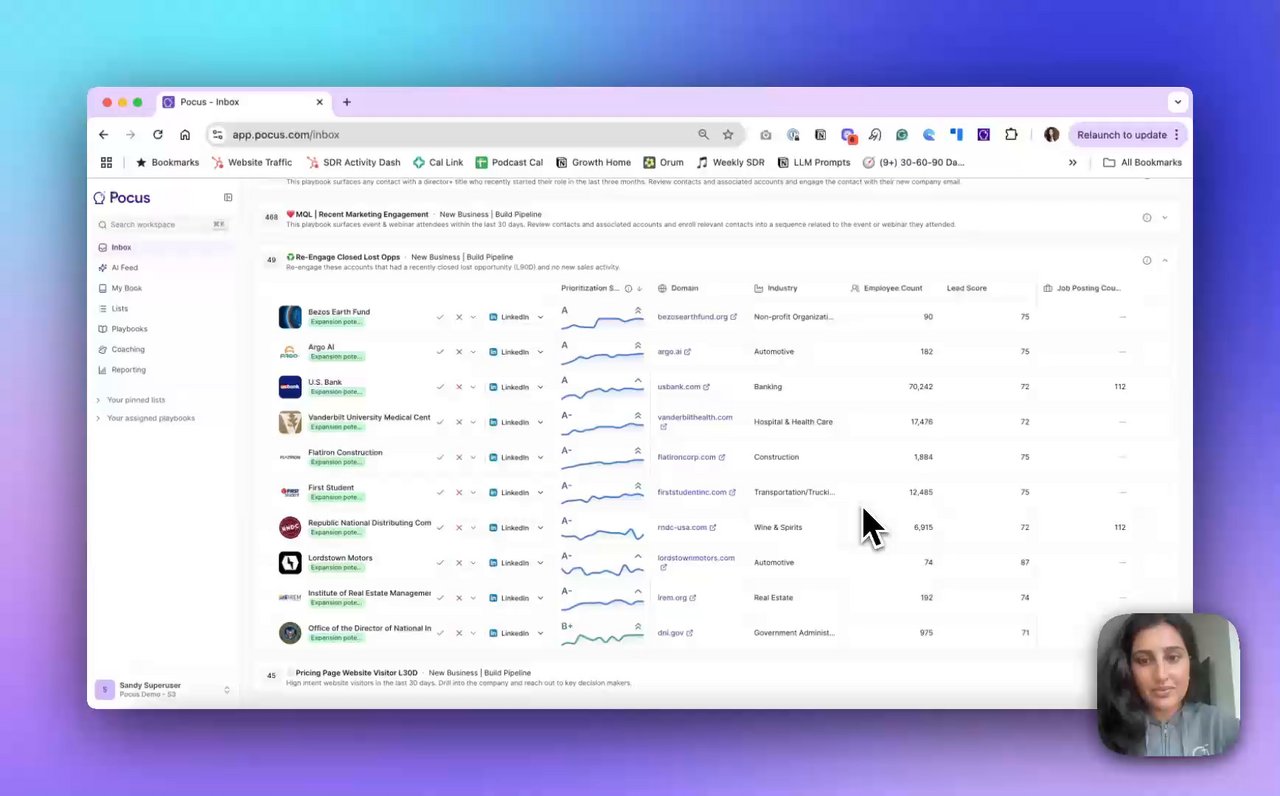The height and width of the screenshot is (796, 1280).
Task: Open a new Chrome tab
Action: 347,102
